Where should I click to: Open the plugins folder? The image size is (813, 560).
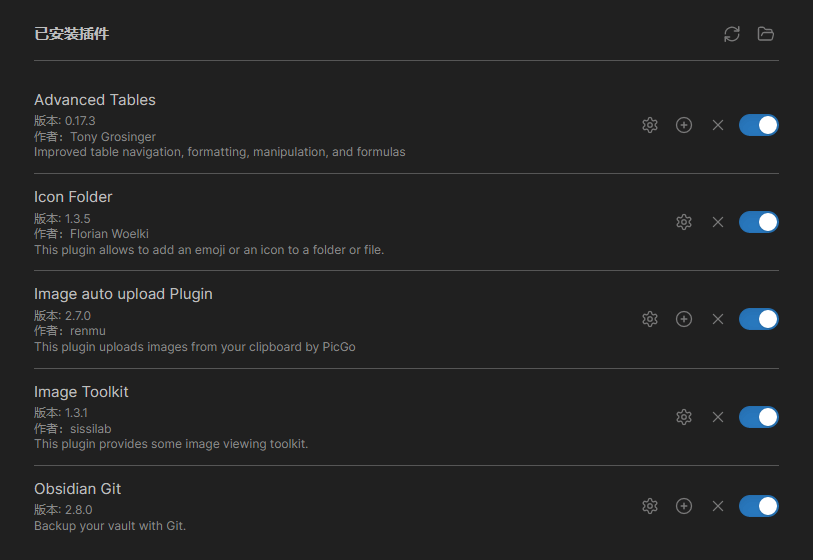point(766,34)
